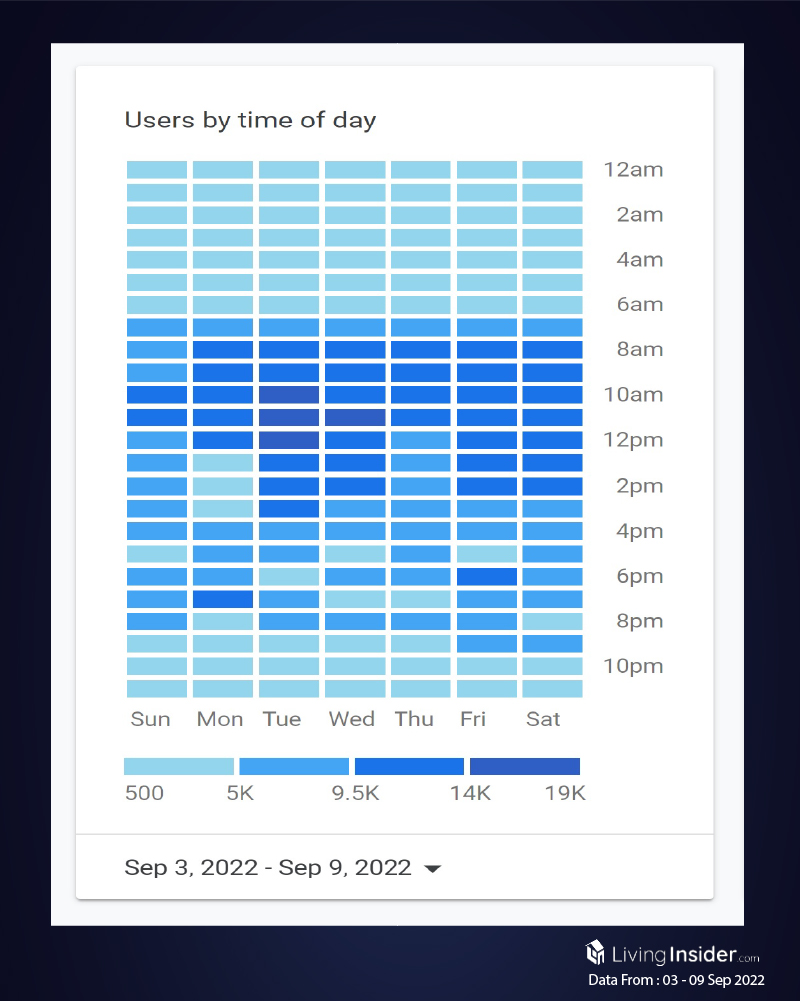Click the Wednesday 11am heatmap cell

[x=355, y=418]
